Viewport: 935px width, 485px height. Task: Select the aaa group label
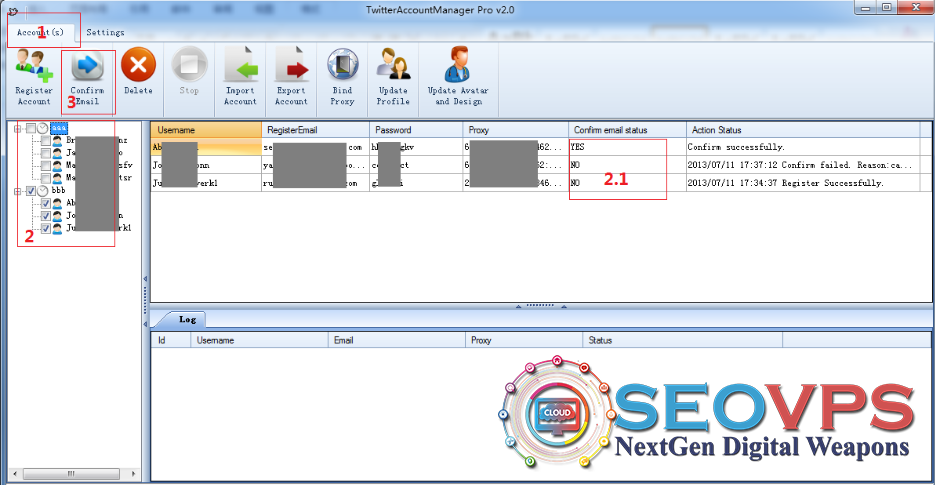pos(58,128)
